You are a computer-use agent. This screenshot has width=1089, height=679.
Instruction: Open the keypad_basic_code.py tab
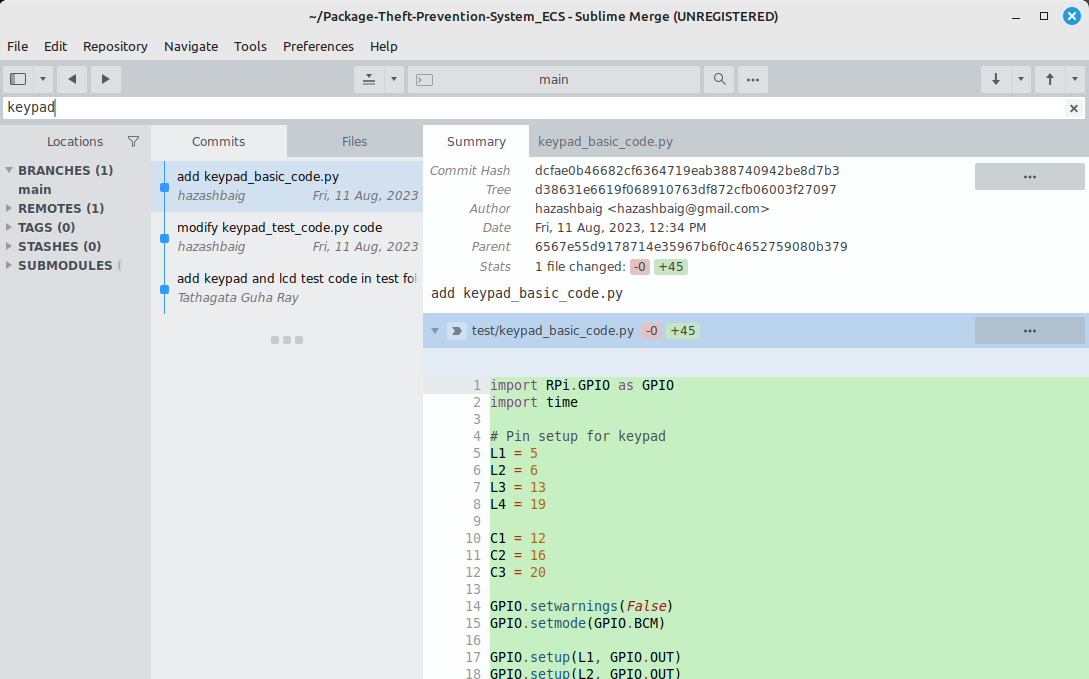[605, 141]
